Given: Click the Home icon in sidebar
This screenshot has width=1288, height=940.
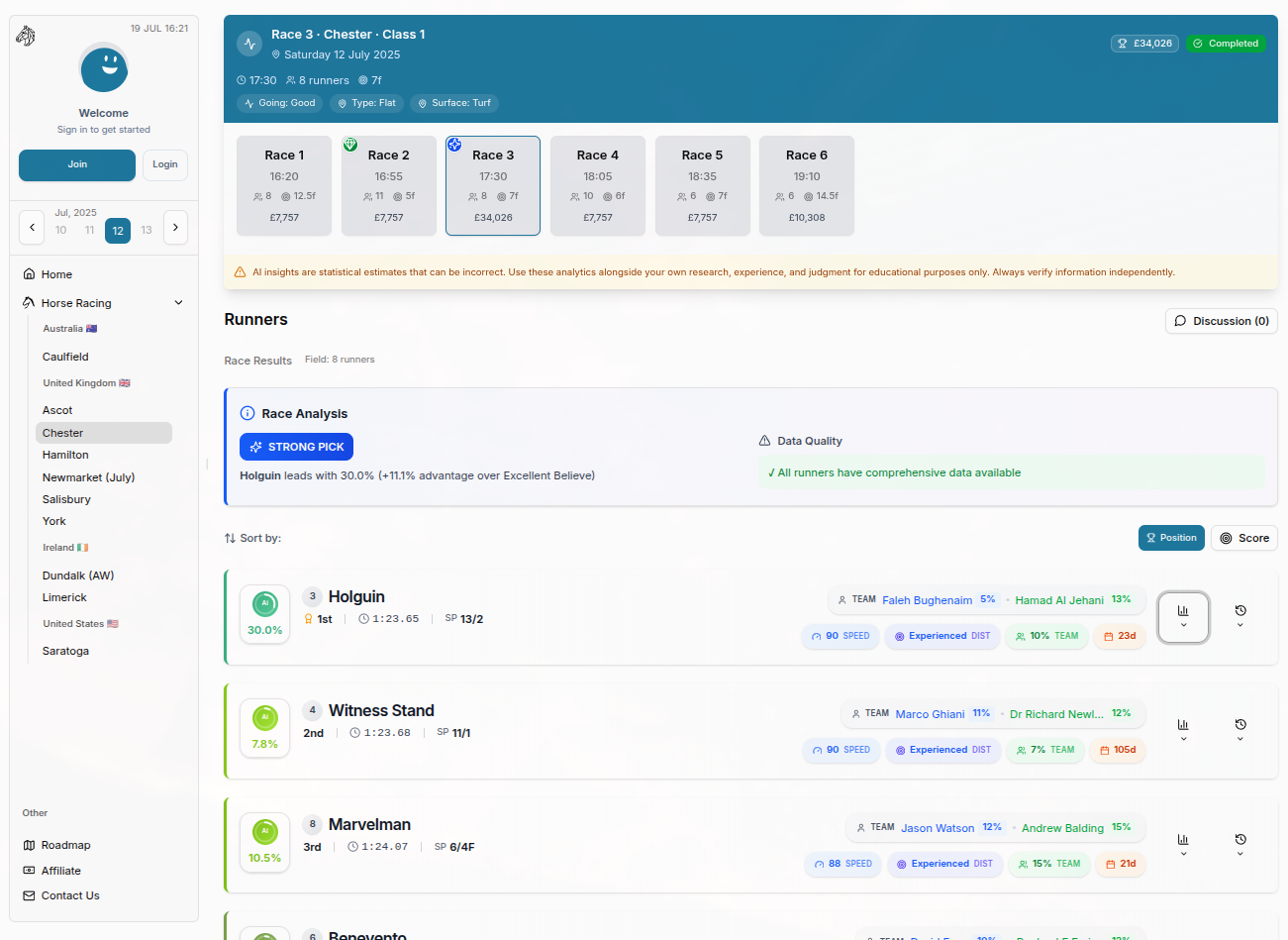Looking at the screenshot, I should tap(30, 274).
